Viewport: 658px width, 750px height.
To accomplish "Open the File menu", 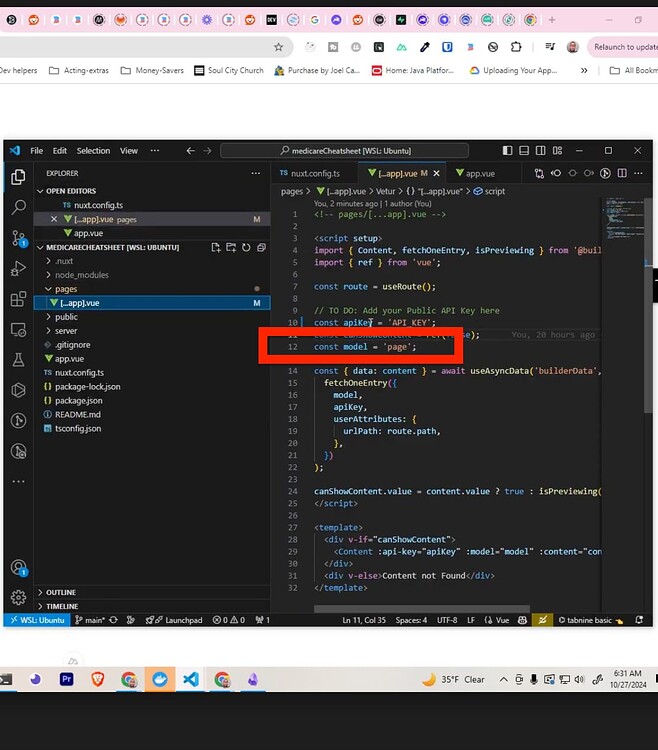I will [x=36, y=151].
